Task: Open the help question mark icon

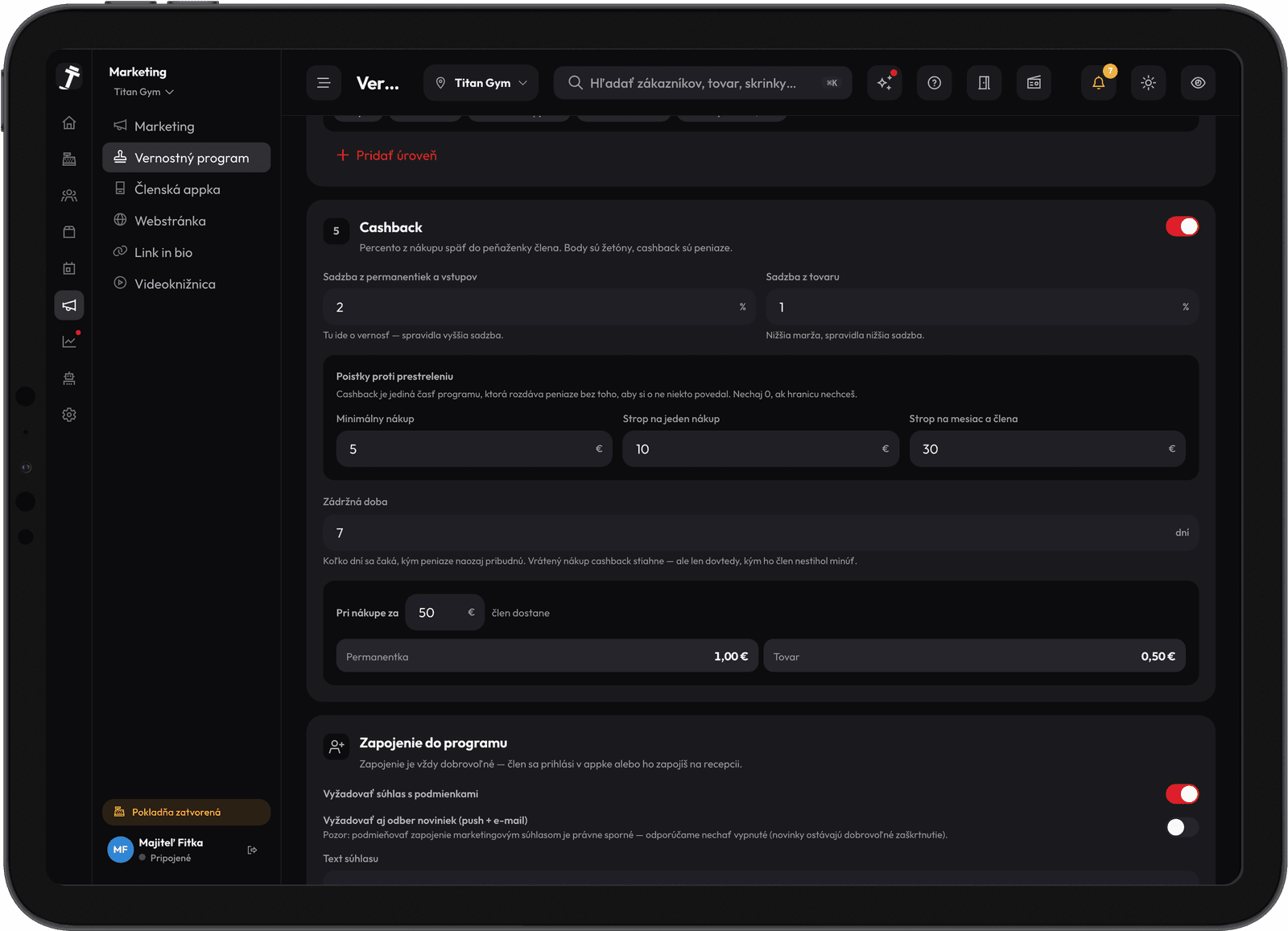Action: click(x=935, y=83)
